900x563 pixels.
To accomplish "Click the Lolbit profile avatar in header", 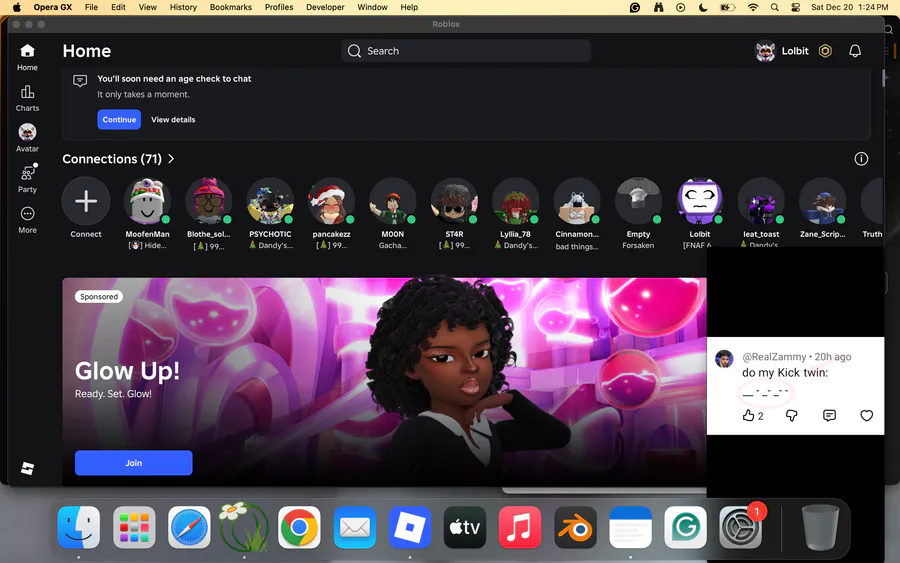I will pos(765,51).
